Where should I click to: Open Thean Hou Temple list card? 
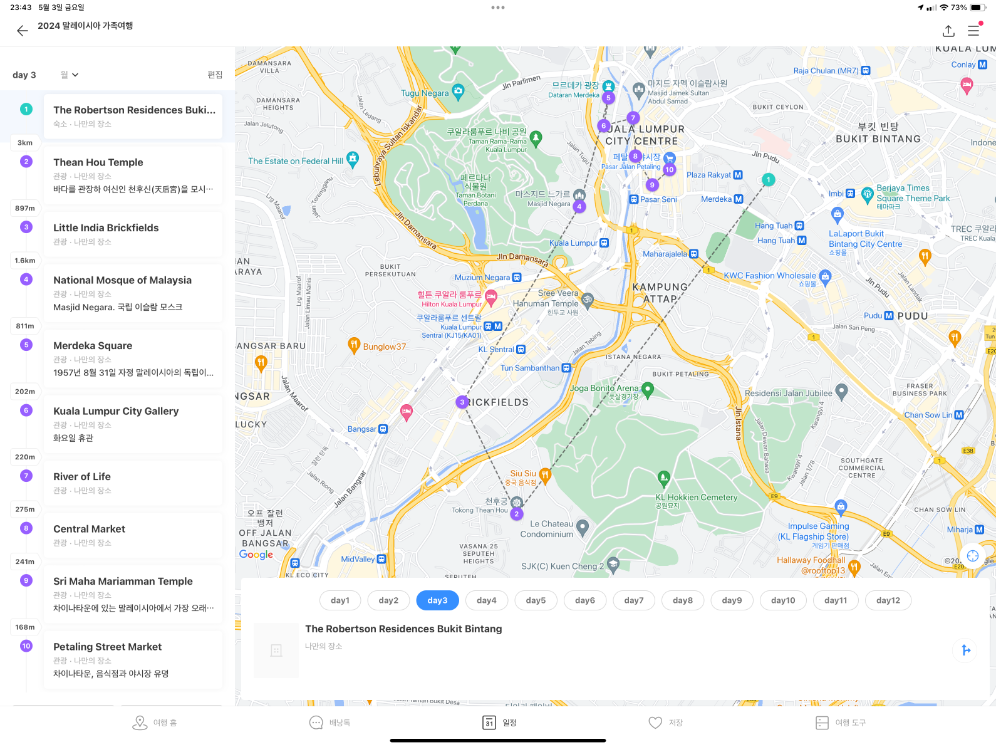[133, 175]
